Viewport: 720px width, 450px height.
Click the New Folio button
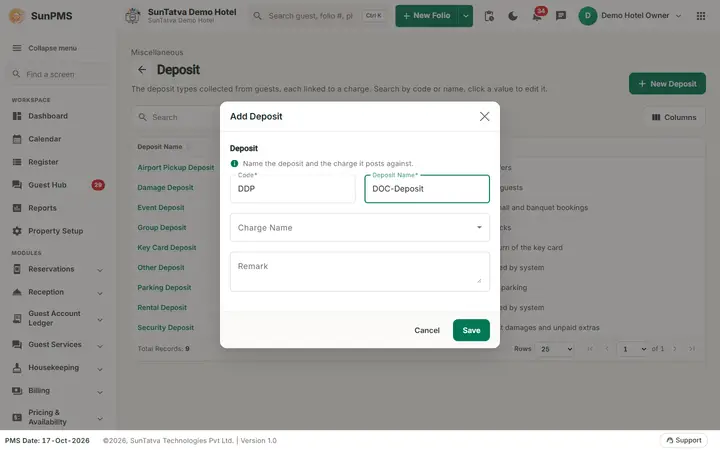(427, 16)
